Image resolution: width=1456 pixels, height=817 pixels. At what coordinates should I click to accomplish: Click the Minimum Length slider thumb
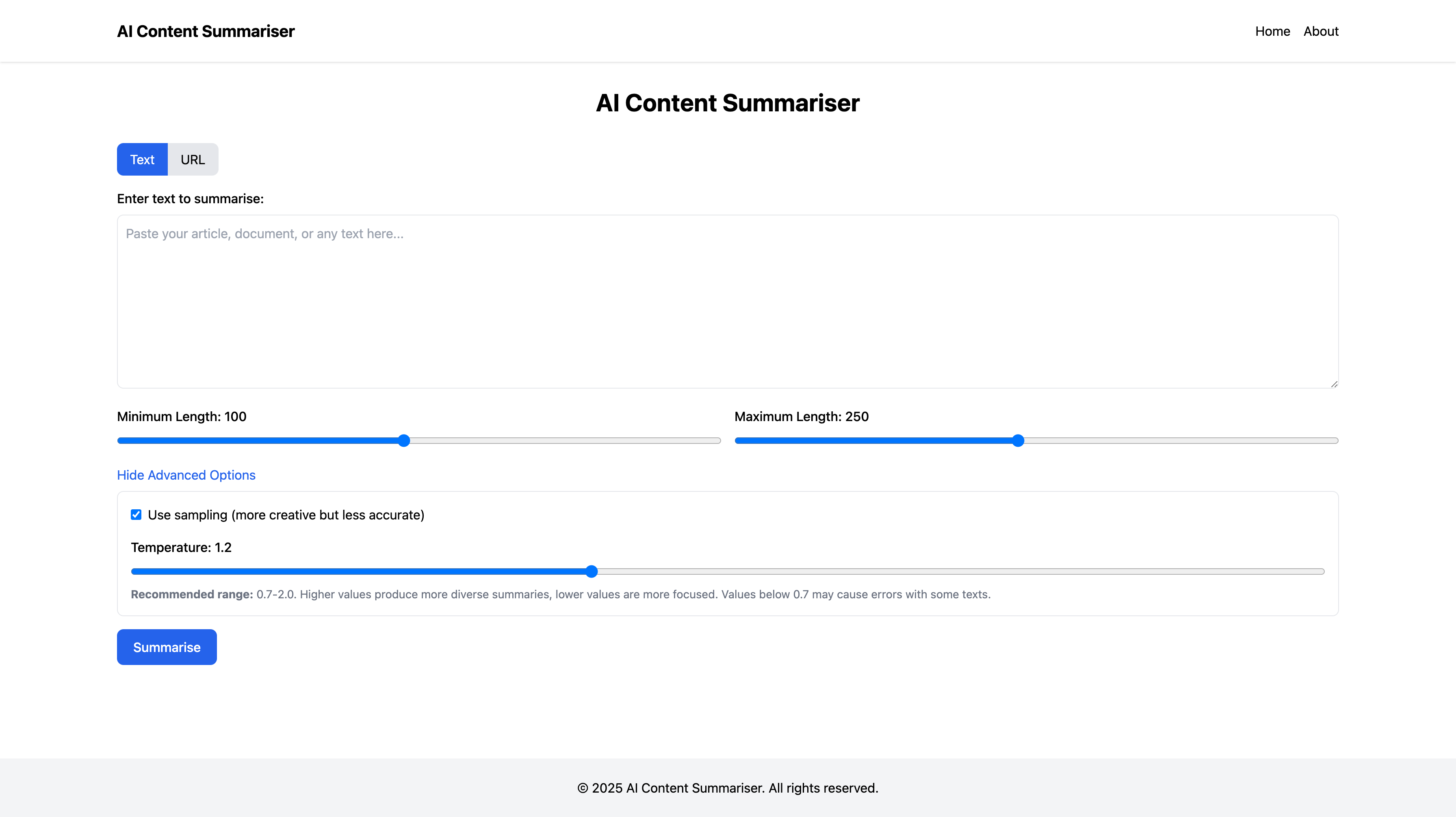(x=403, y=441)
